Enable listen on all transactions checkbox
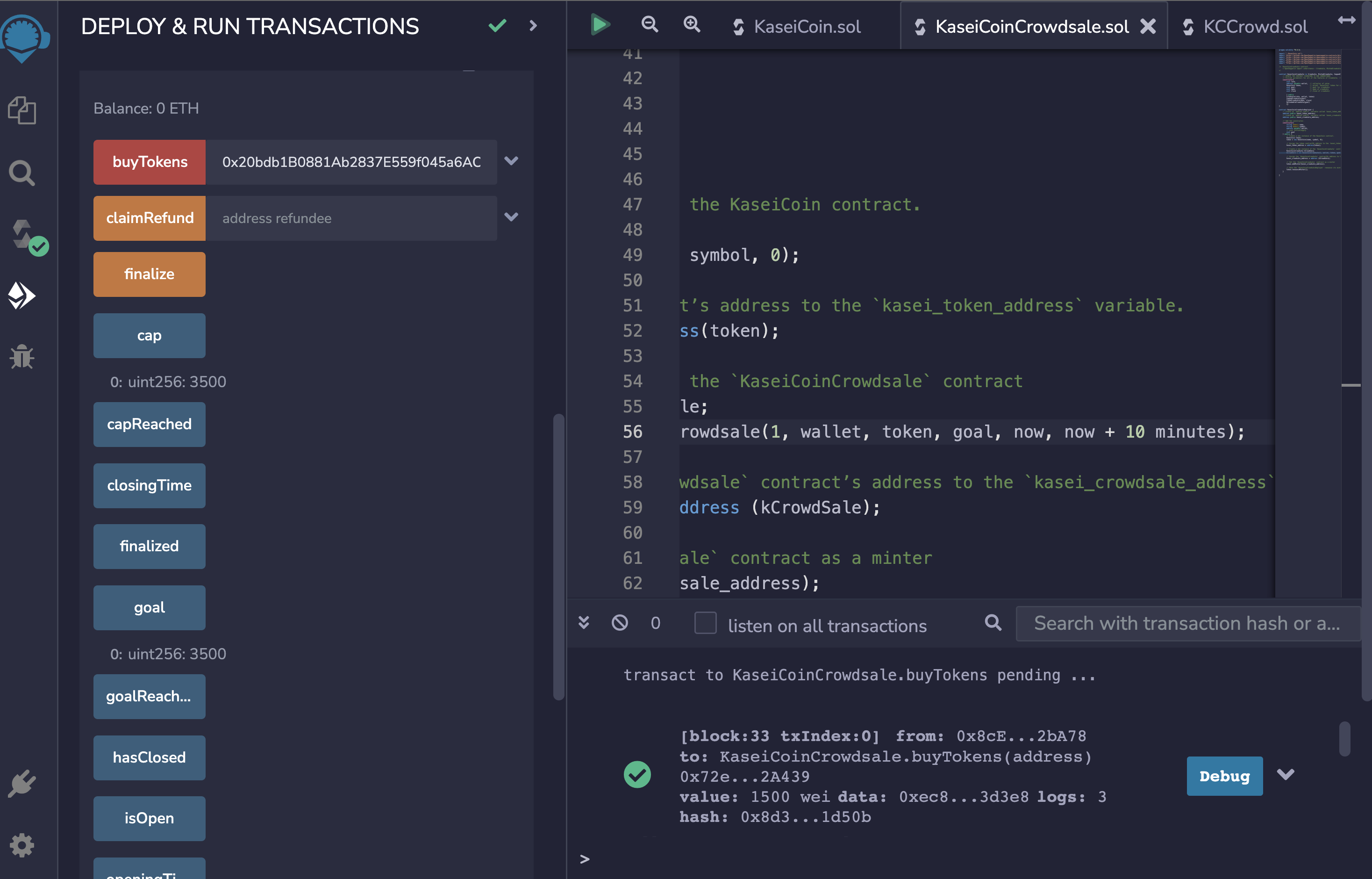 (705, 623)
